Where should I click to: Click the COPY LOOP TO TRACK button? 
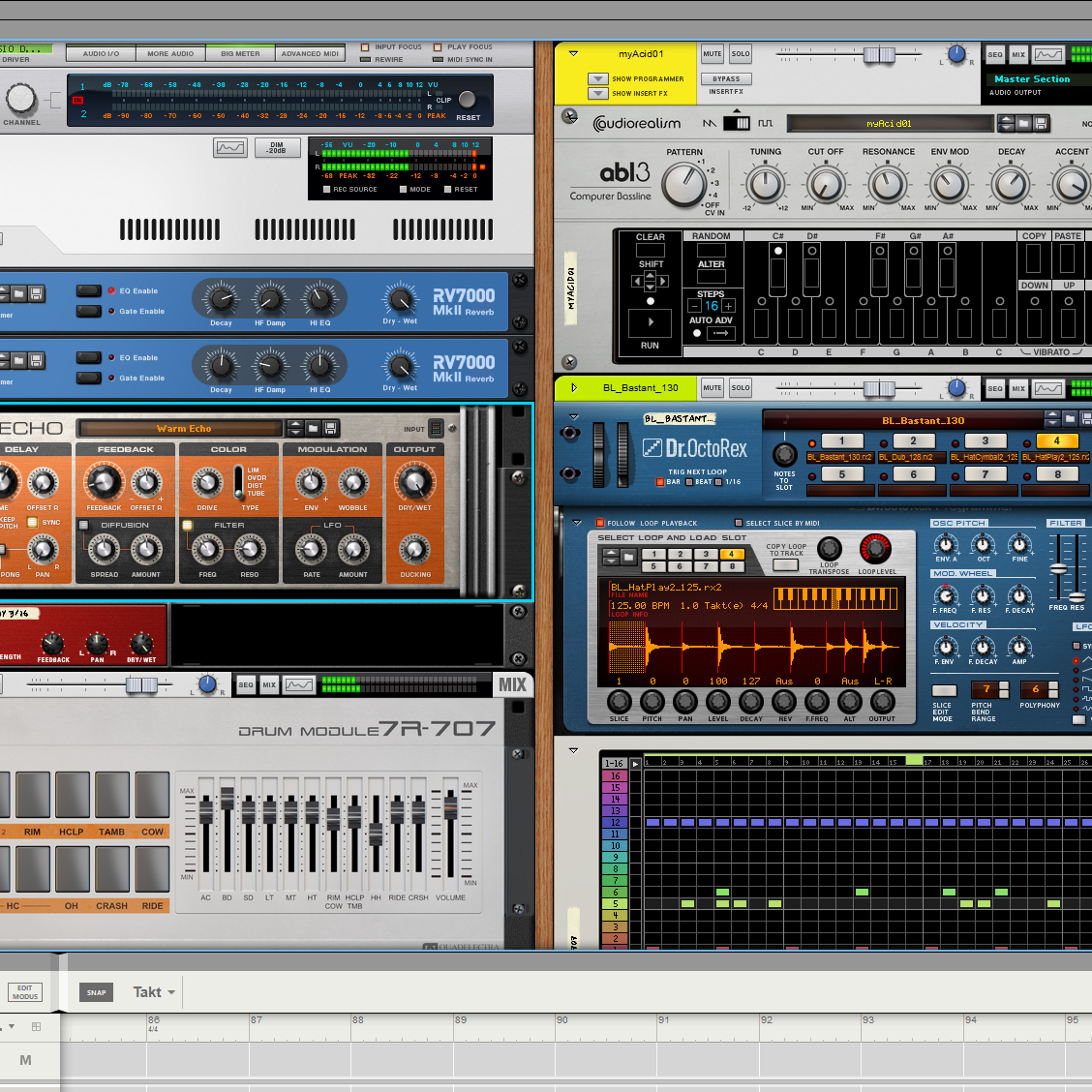pyautogui.click(x=786, y=565)
